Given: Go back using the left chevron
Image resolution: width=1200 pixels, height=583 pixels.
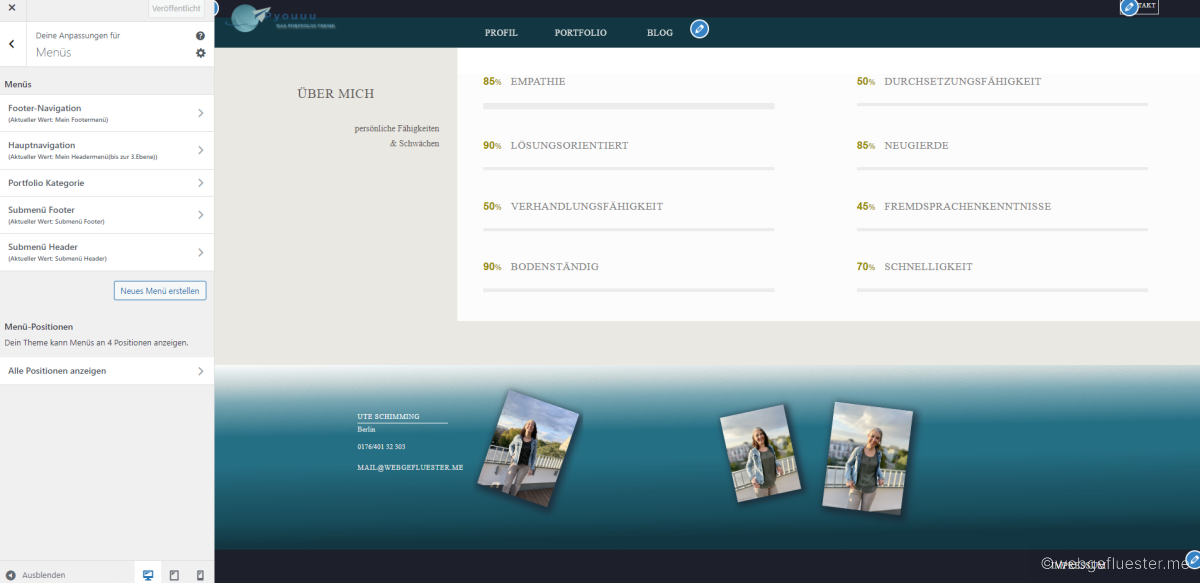Looking at the screenshot, I should [x=11, y=44].
